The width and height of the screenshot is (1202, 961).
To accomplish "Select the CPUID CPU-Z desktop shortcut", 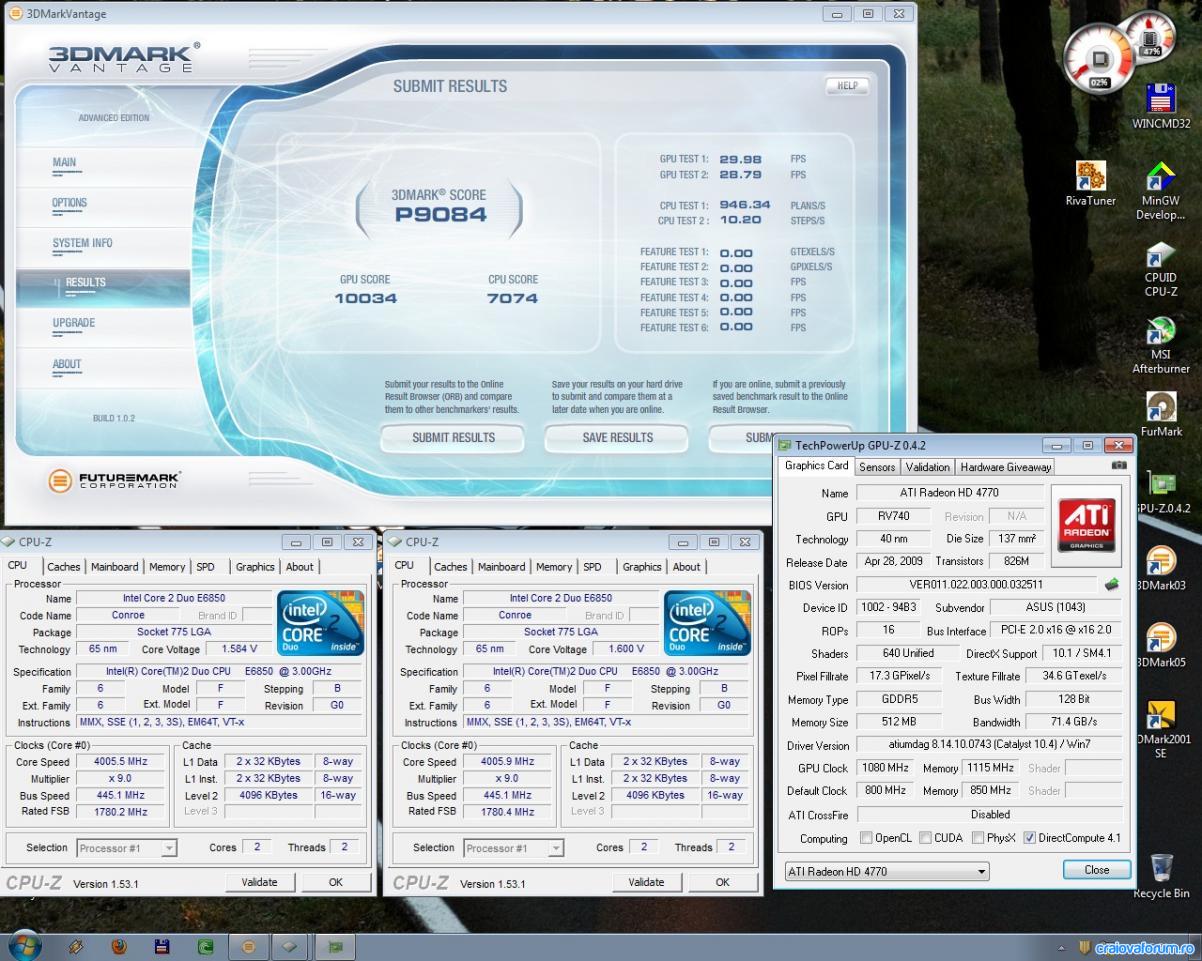I will [x=1160, y=268].
